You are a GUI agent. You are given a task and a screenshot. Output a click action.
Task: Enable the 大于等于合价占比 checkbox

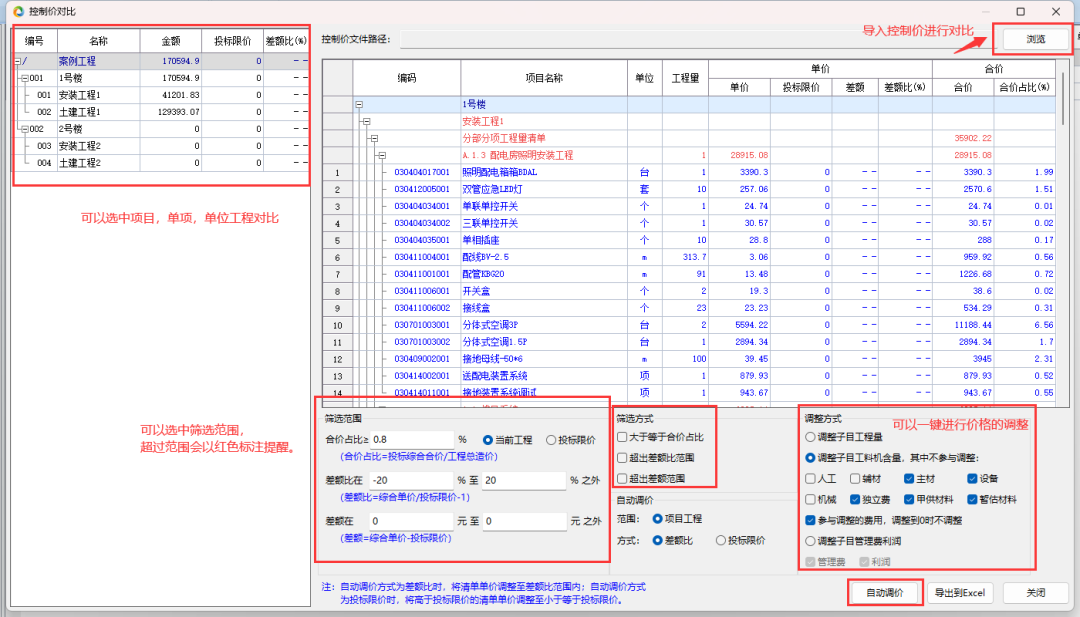pyautogui.click(x=623, y=437)
